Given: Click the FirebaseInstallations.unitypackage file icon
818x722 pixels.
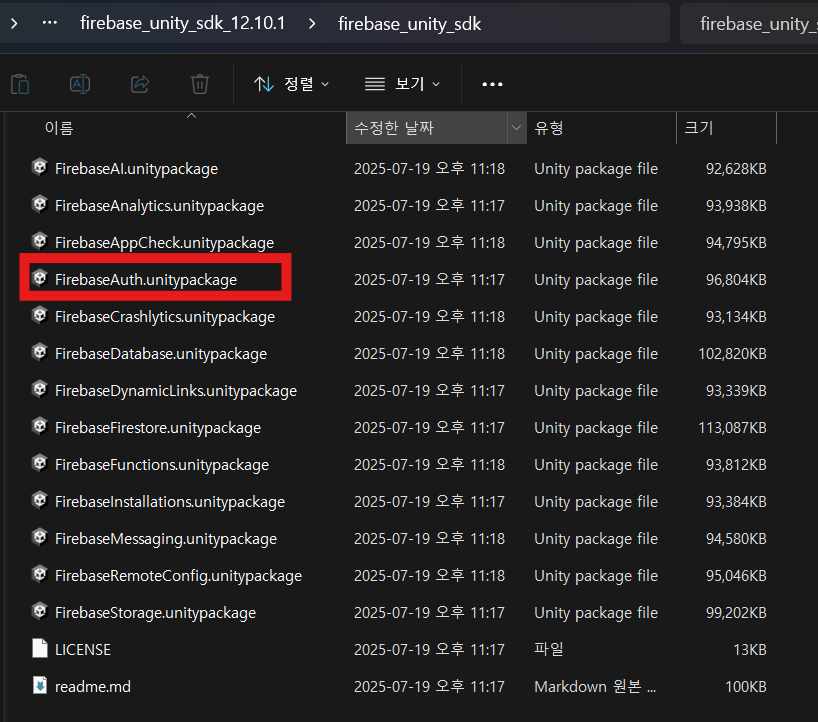Looking at the screenshot, I should click(40, 501).
